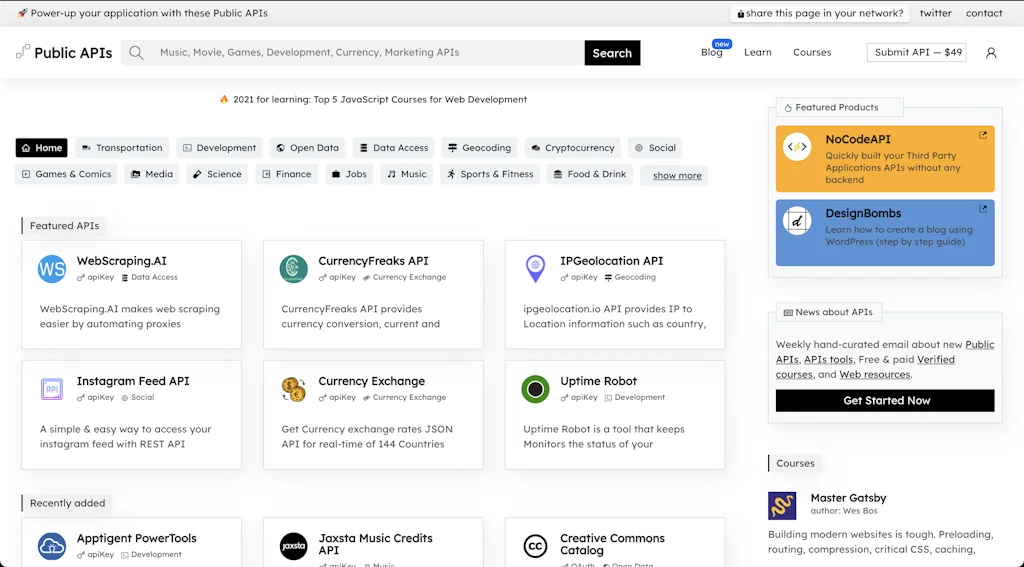
Task: Click the Public APIs site title text
Action: [73, 53]
